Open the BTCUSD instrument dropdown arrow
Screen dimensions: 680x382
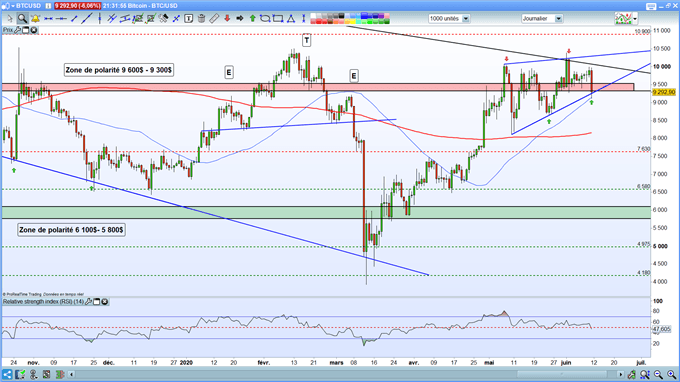click(x=13, y=6)
